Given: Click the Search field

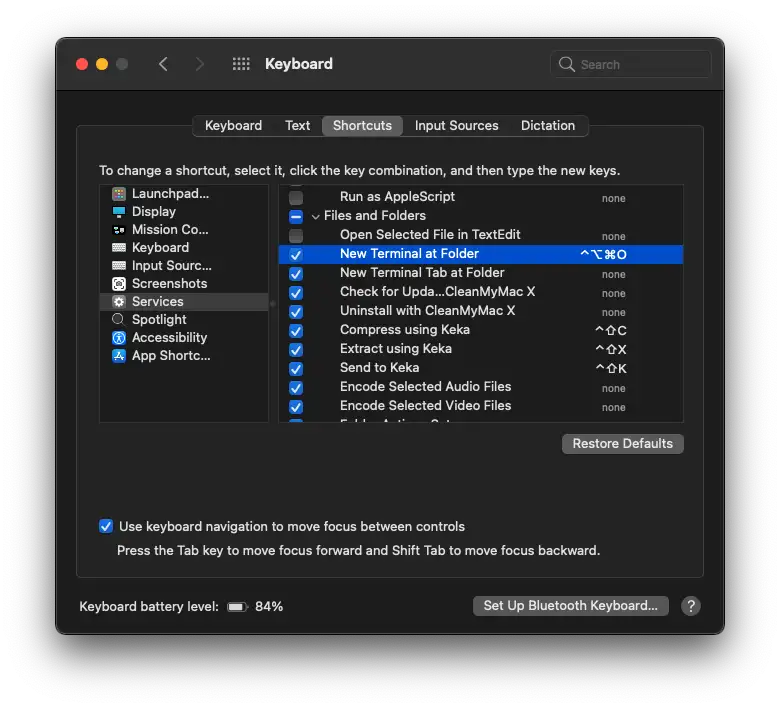Looking at the screenshot, I should 631,64.
